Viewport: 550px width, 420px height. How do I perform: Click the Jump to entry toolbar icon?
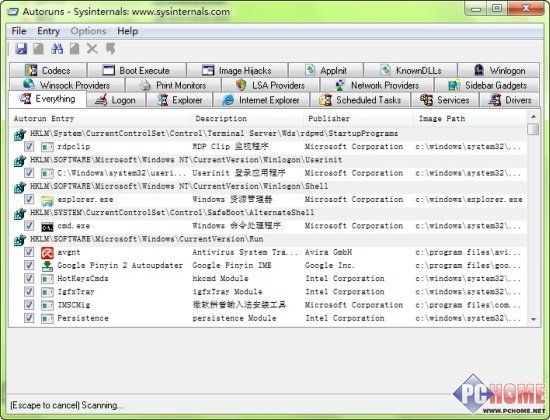(x=110, y=49)
